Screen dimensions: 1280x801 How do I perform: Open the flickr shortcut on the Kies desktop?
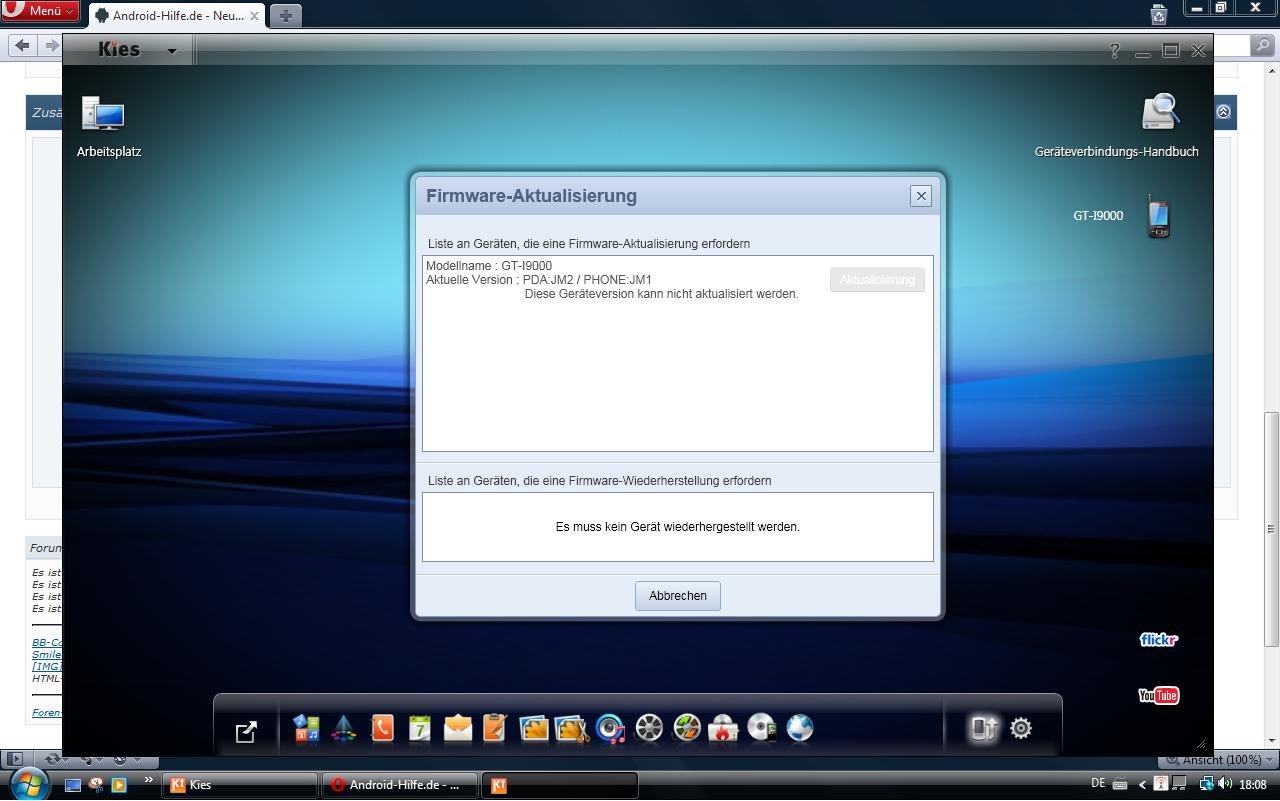[1158, 639]
